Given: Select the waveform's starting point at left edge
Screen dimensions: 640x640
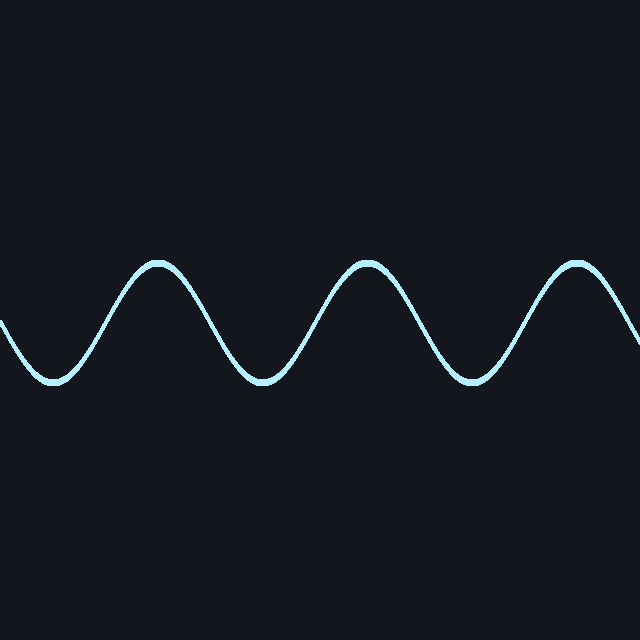Looking at the screenshot, I should point(2,324).
